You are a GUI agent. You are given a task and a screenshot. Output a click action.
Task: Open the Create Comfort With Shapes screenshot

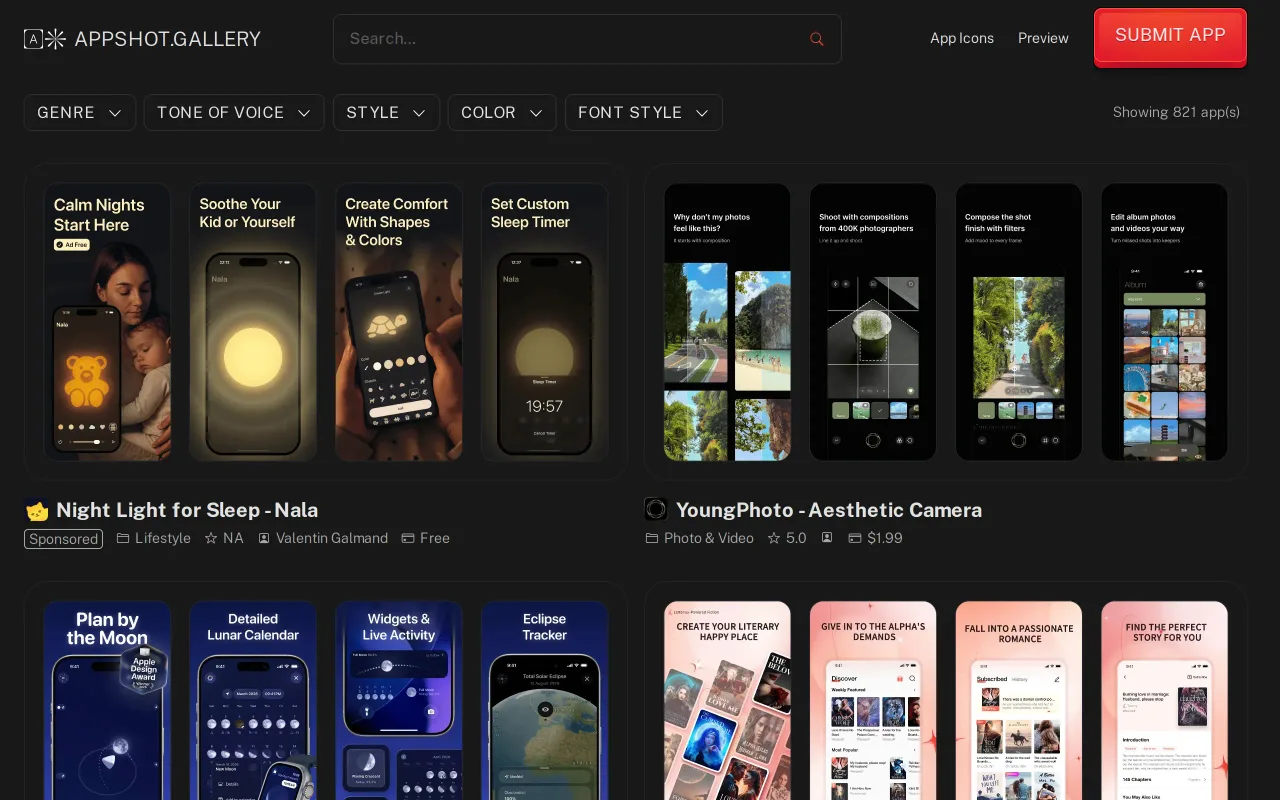[399, 322]
